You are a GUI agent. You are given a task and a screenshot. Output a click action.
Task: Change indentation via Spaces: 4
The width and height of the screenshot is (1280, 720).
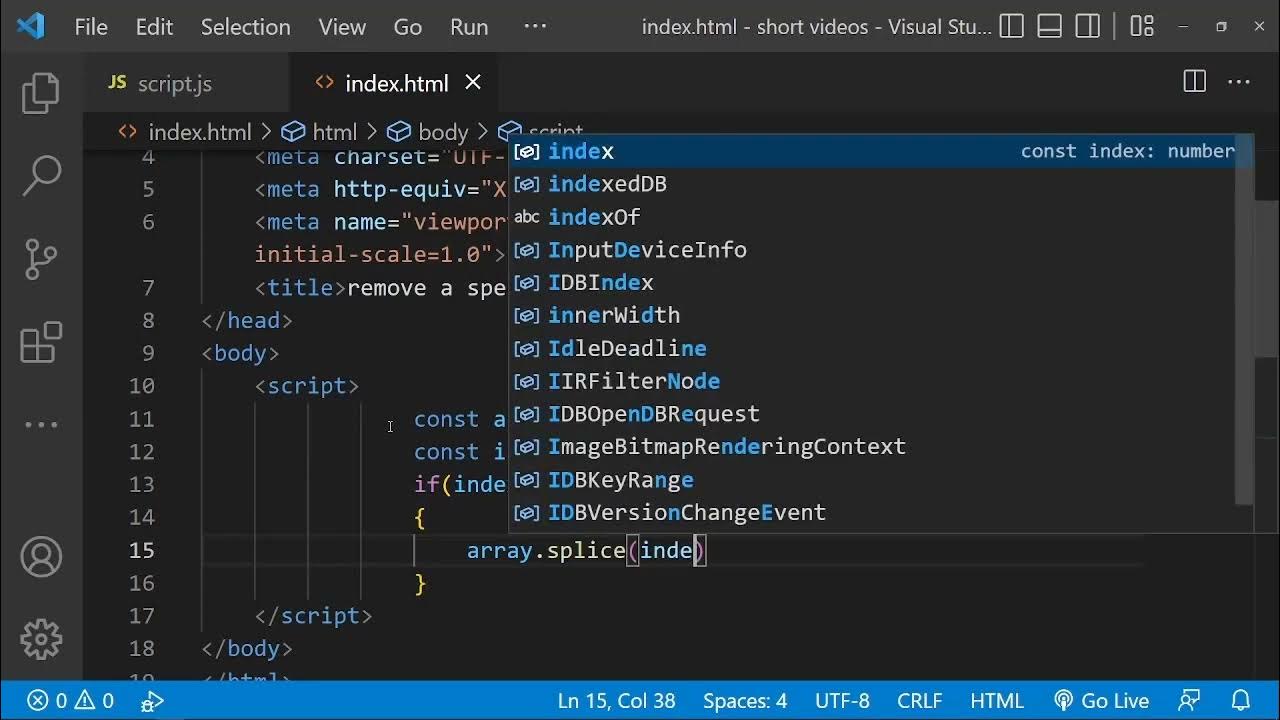[745, 701]
